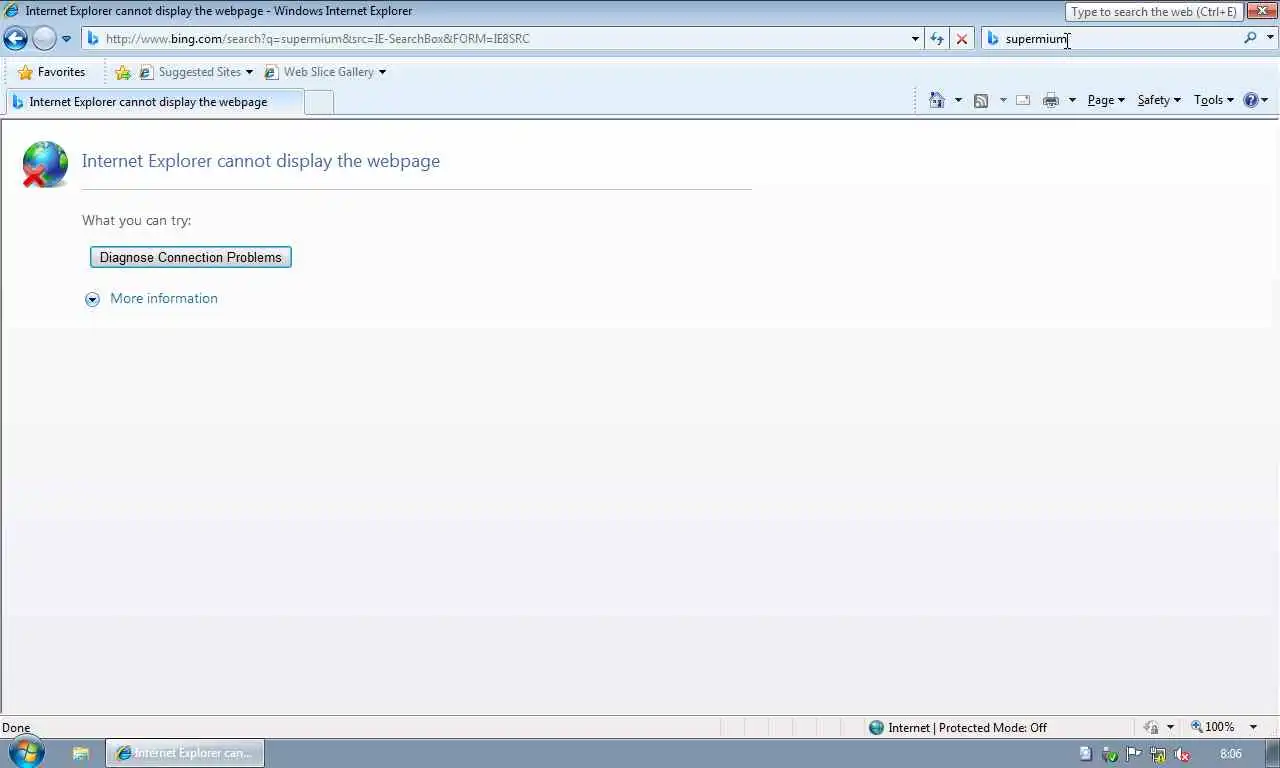Click the 8:06 system clock
Screen dimensions: 1280x768
[1230, 754]
